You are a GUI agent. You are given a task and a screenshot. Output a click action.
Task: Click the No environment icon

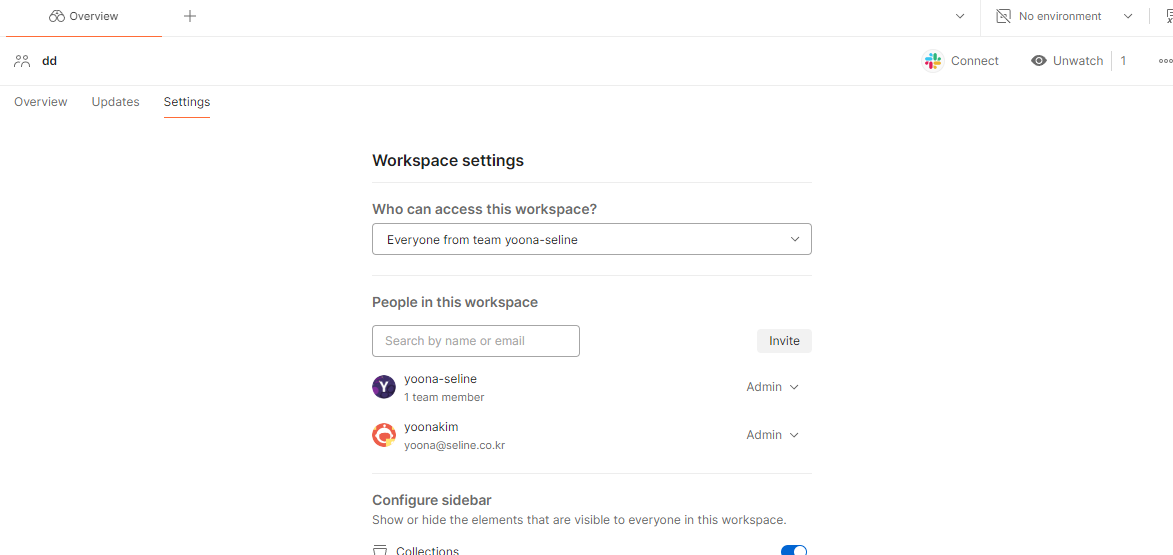(x=1003, y=16)
